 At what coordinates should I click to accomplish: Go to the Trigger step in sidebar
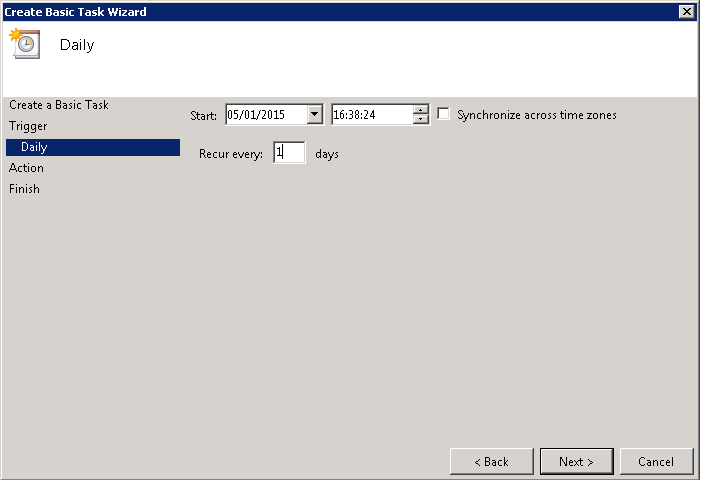point(28,126)
